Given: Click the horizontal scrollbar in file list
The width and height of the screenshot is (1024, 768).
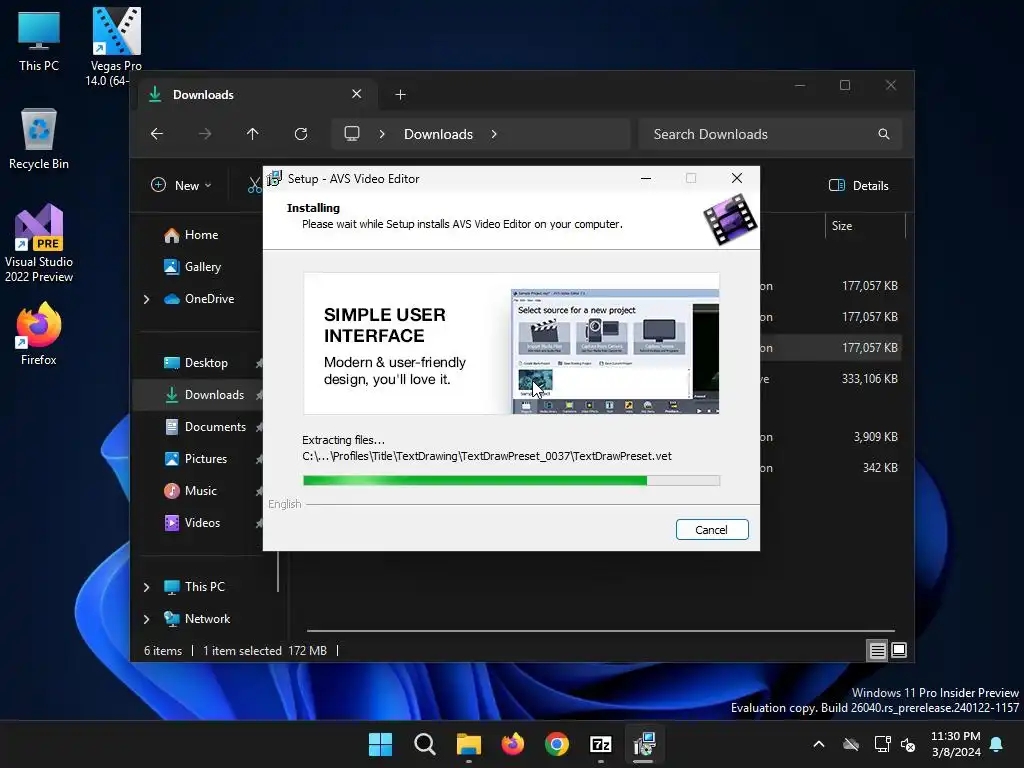Looking at the screenshot, I should tap(600, 631).
